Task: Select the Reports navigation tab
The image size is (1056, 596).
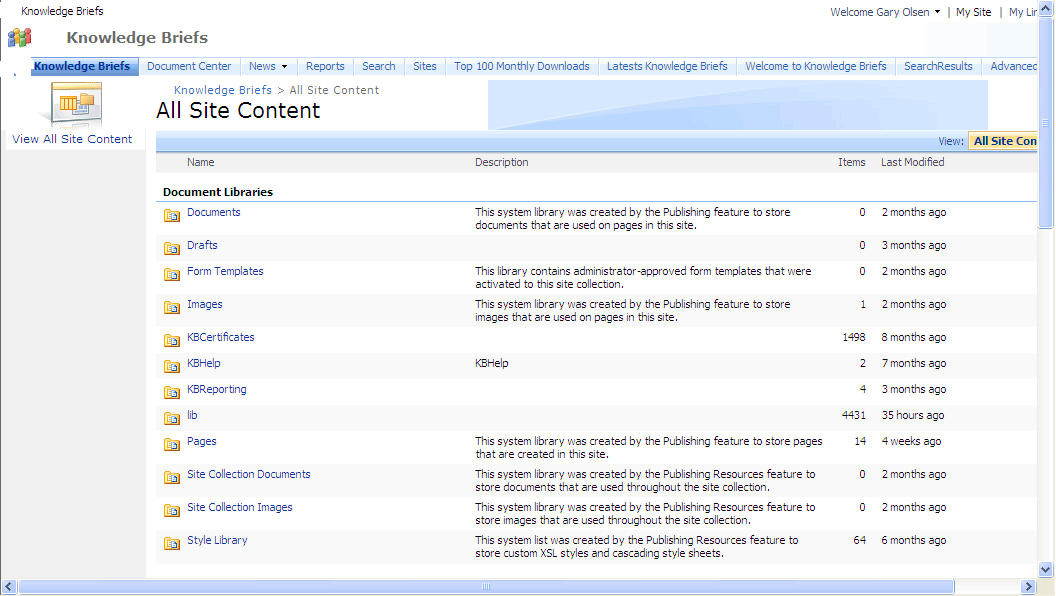Action: (325, 66)
